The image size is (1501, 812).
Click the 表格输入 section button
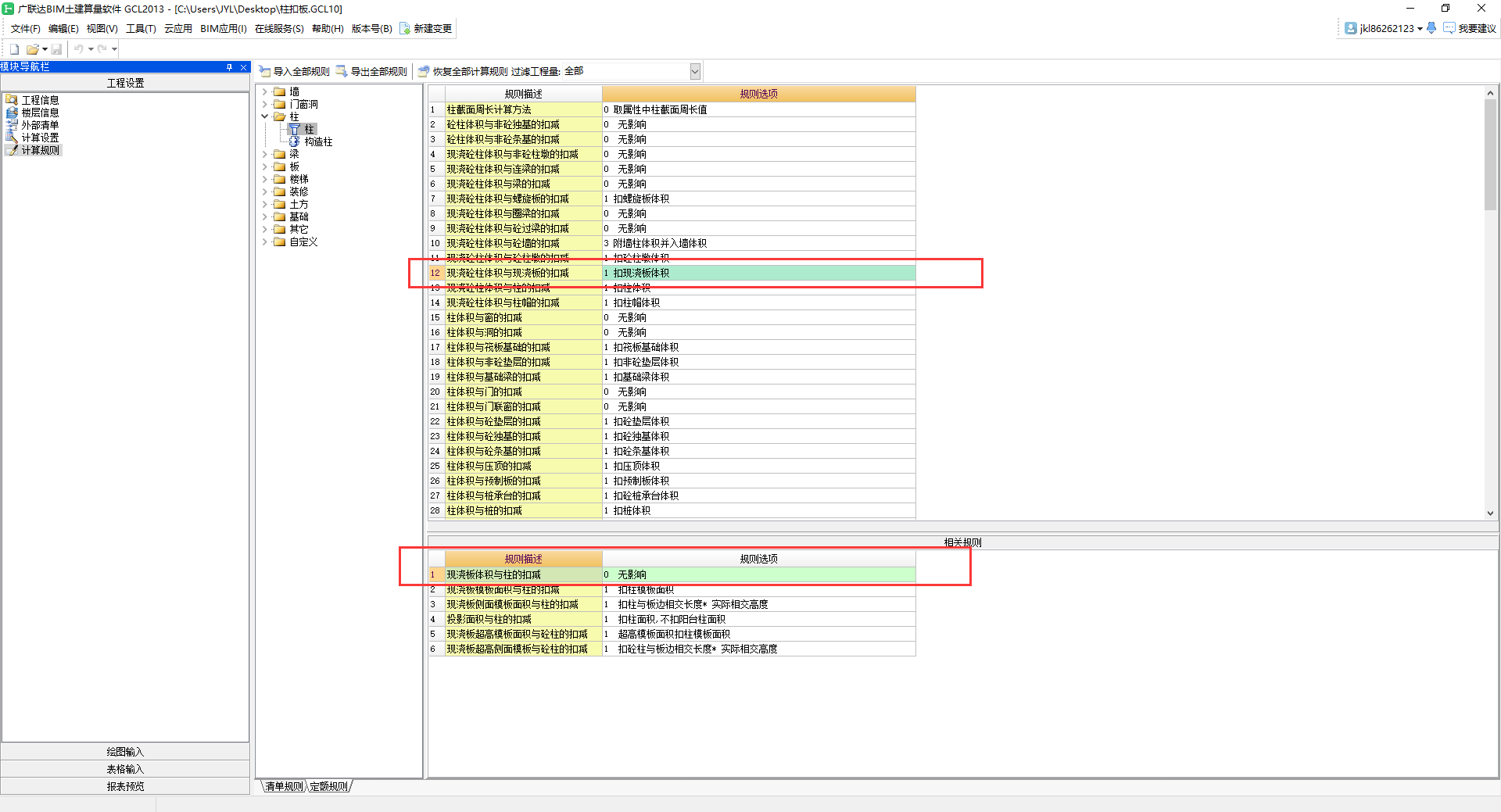pos(125,769)
